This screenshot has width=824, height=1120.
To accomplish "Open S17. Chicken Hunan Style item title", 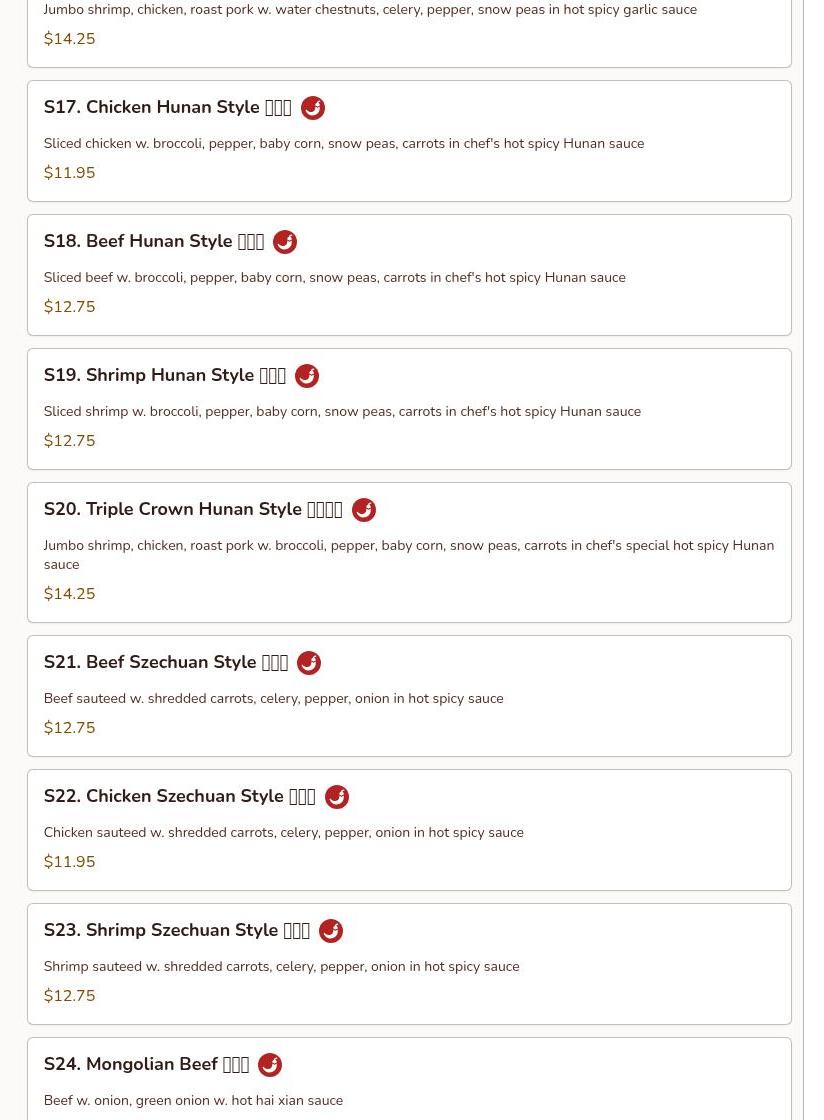I will click(167, 107).
